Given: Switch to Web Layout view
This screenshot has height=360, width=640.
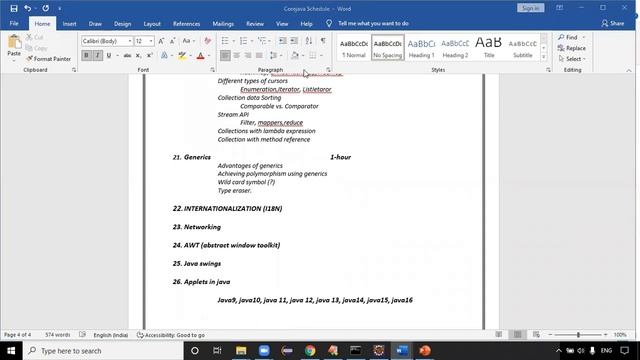Looking at the screenshot, I should [536, 335].
